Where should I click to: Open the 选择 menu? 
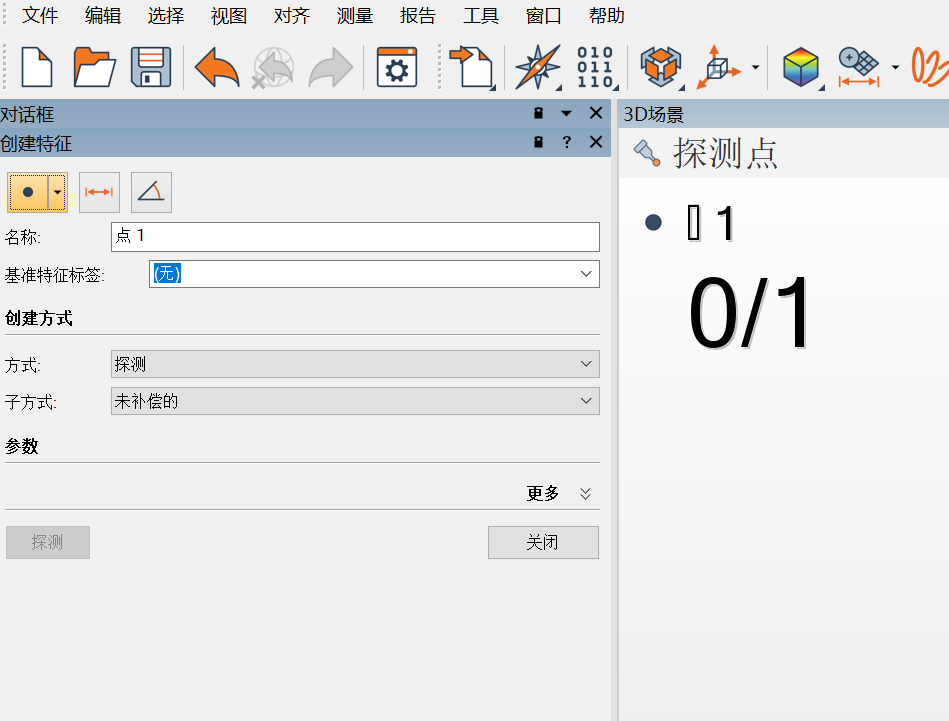[166, 15]
